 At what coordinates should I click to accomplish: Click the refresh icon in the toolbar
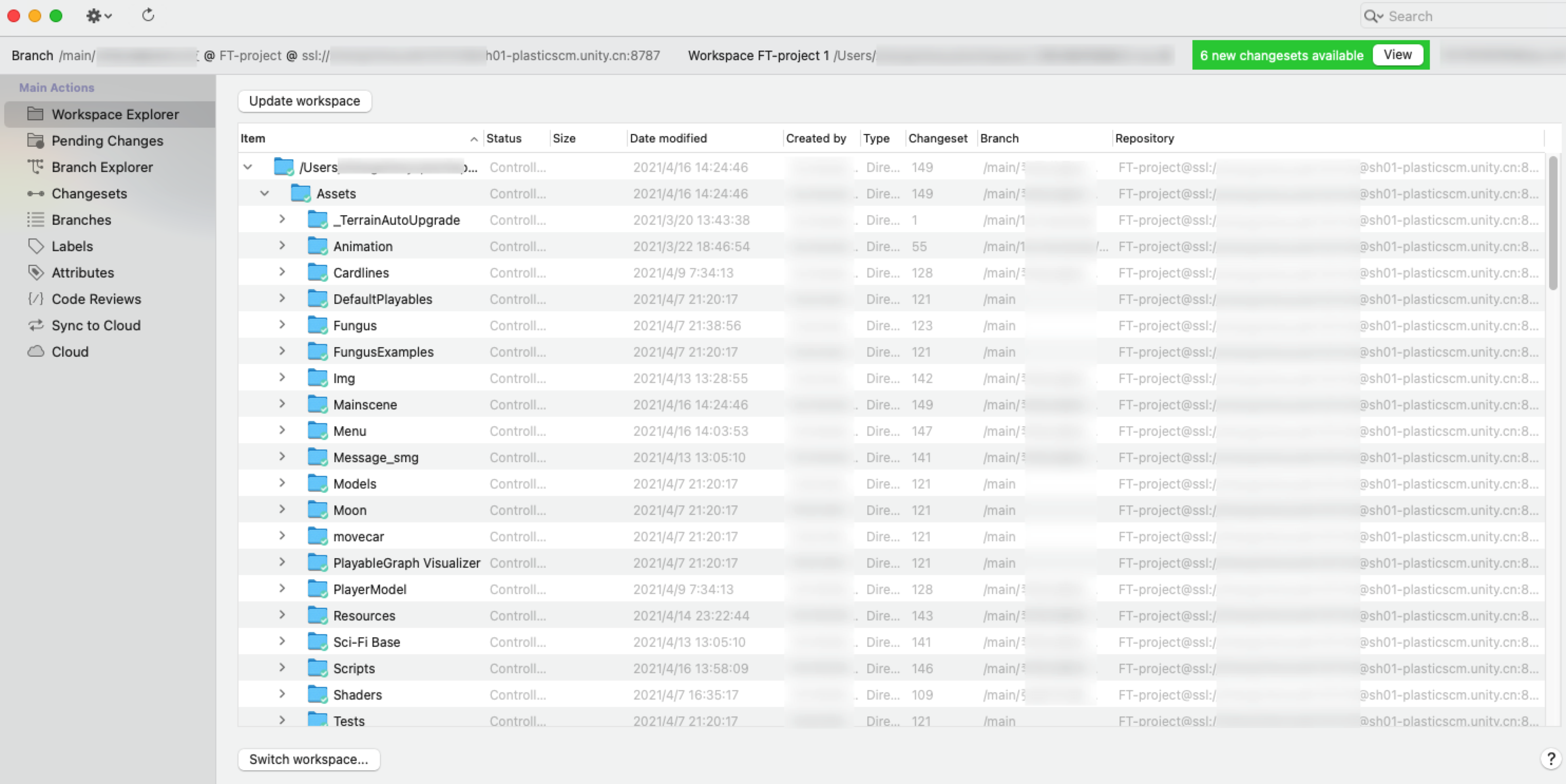pyautogui.click(x=148, y=15)
